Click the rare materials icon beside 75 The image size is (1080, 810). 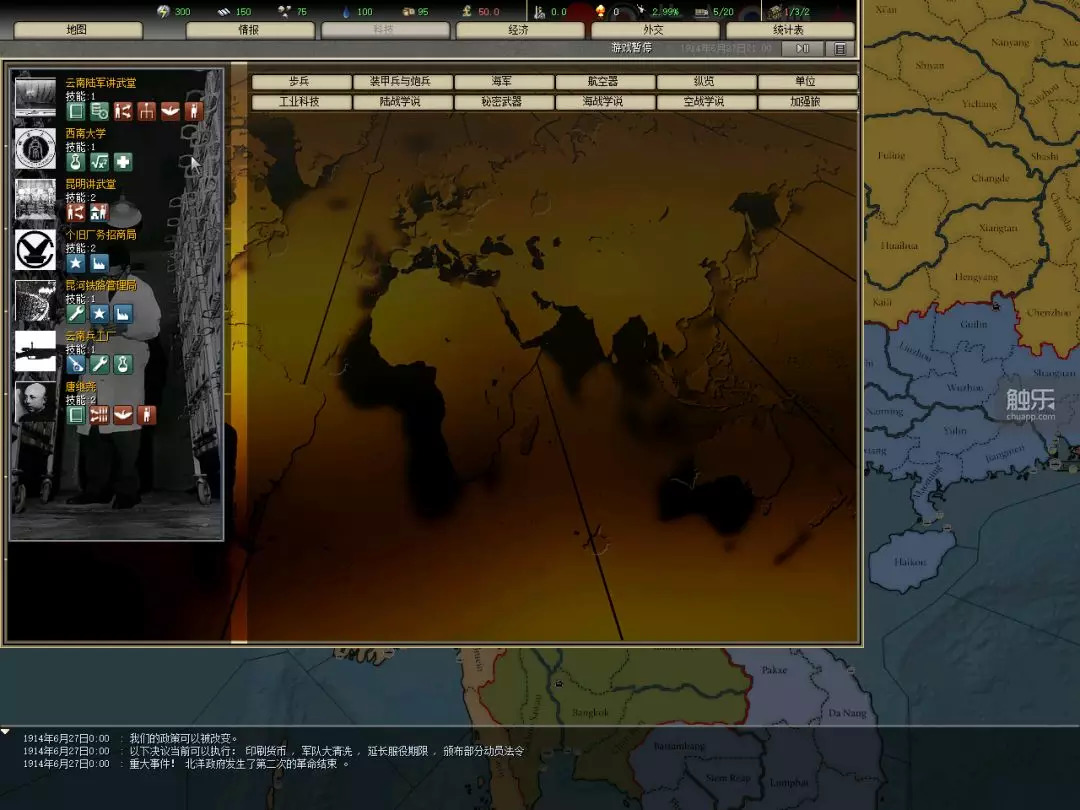pos(284,11)
